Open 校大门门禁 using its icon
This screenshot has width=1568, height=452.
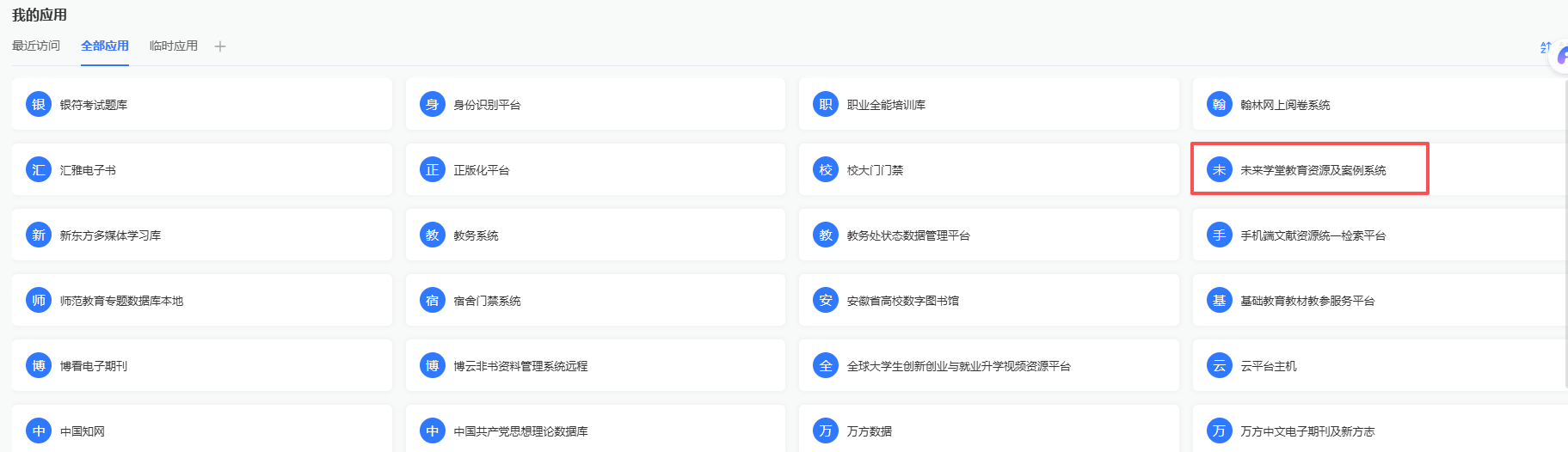[826, 170]
